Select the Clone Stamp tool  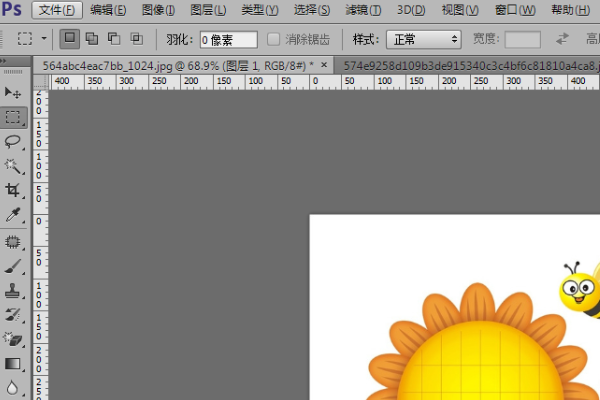pyautogui.click(x=13, y=291)
